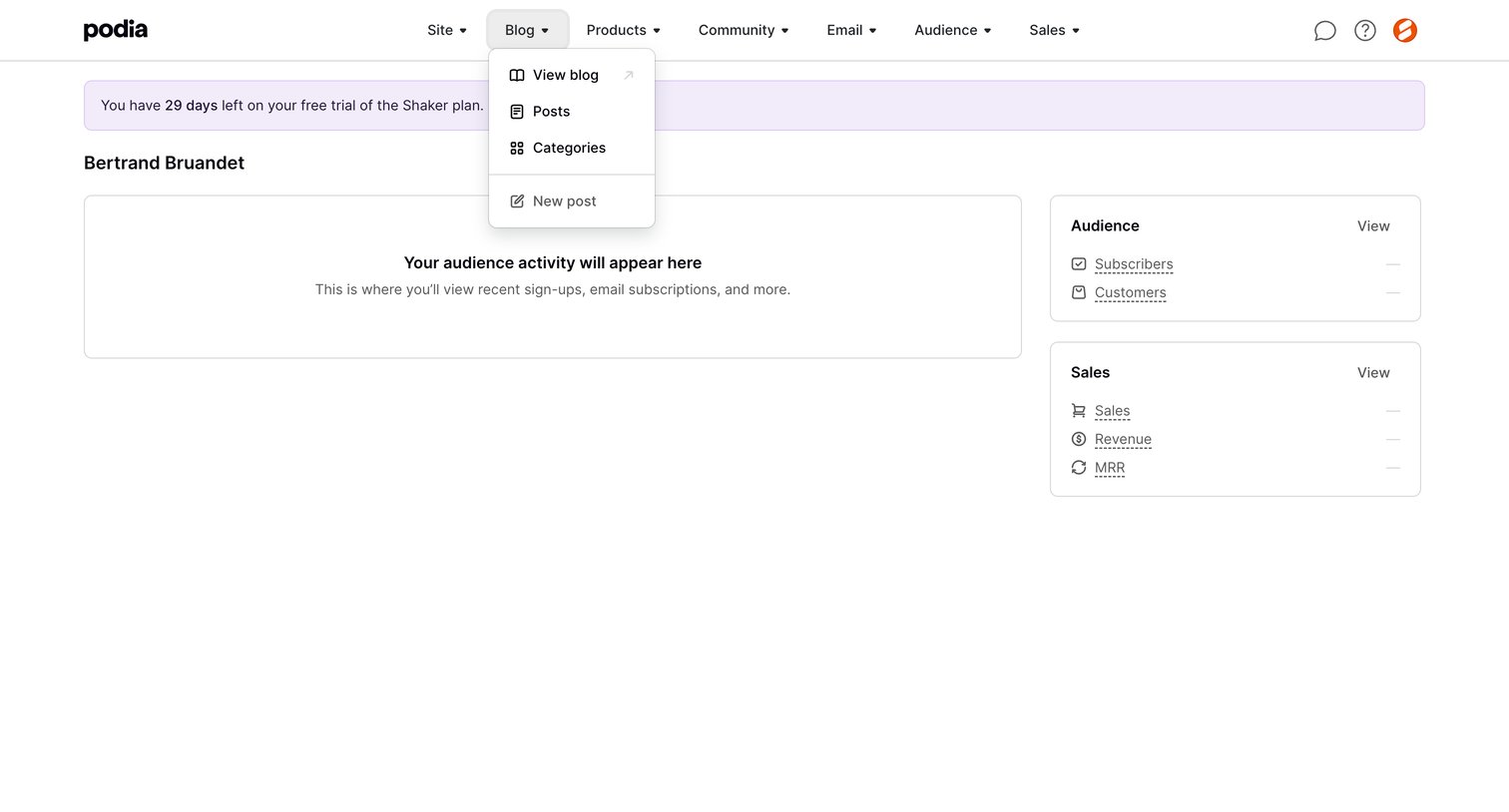Click the Bertrand Bruandet heading
Screen dimensions: 1509x812
pos(165,163)
